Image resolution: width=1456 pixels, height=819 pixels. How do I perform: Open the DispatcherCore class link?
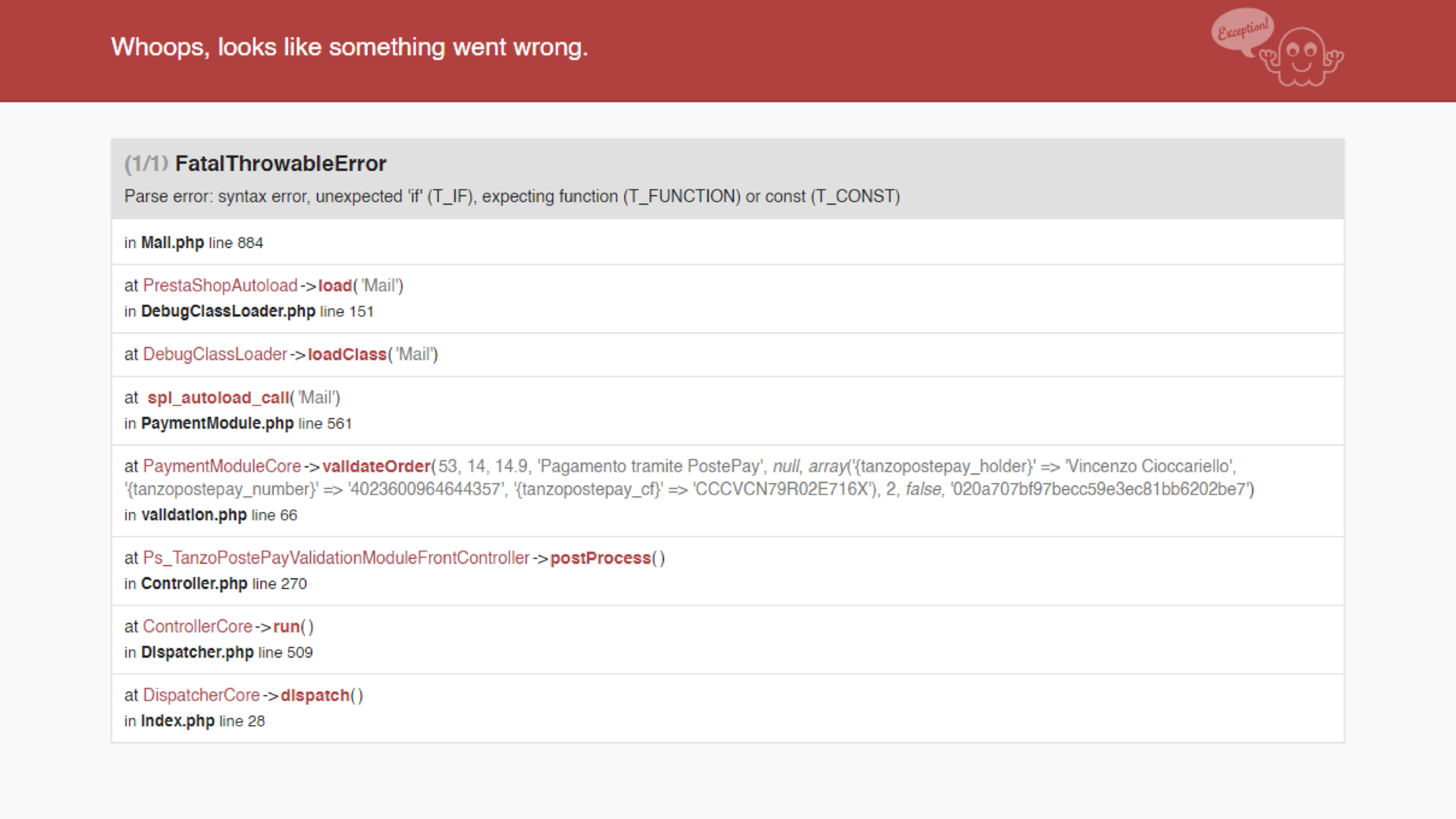(x=201, y=695)
